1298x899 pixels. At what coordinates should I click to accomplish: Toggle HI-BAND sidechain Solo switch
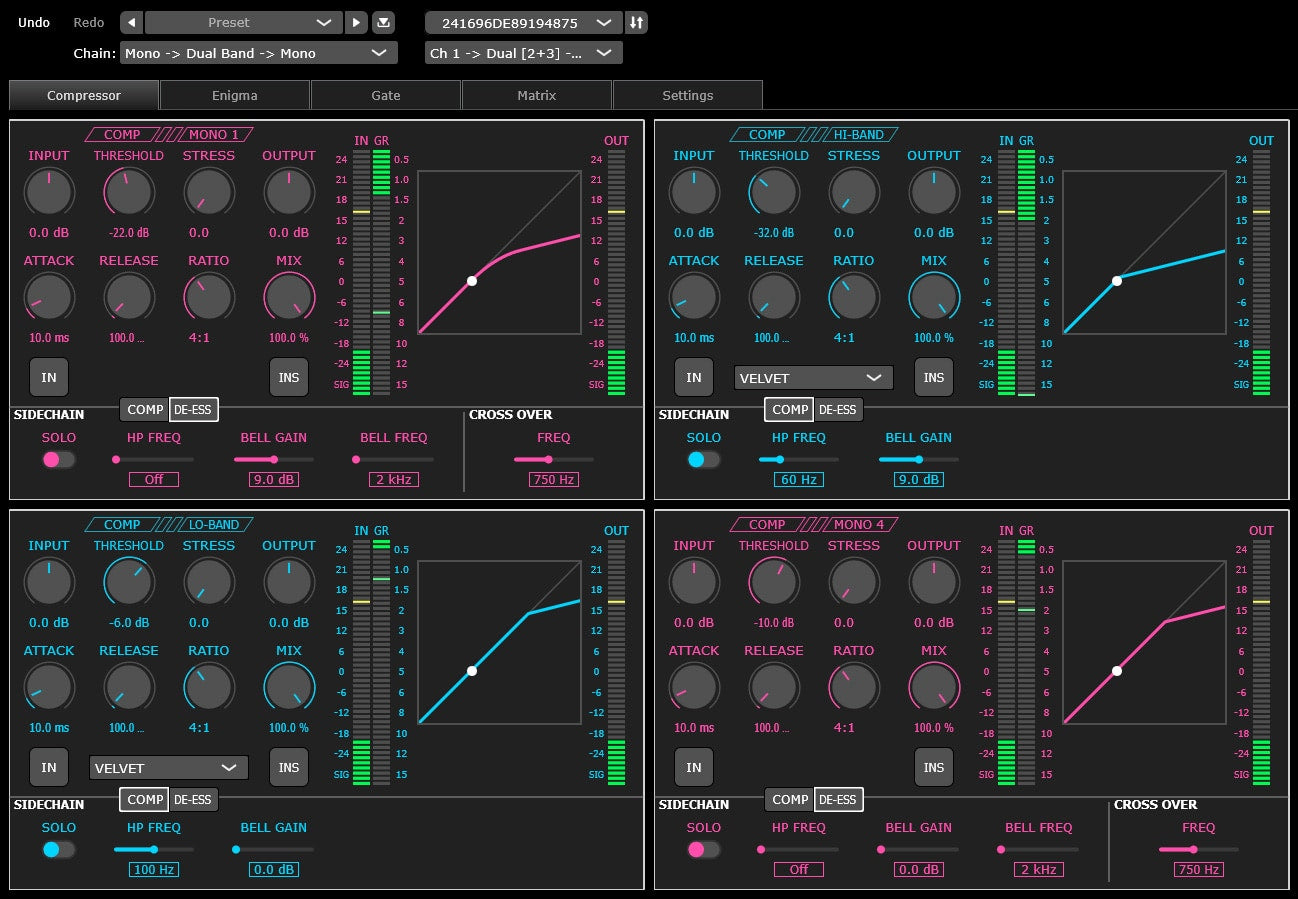(x=703, y=460)
